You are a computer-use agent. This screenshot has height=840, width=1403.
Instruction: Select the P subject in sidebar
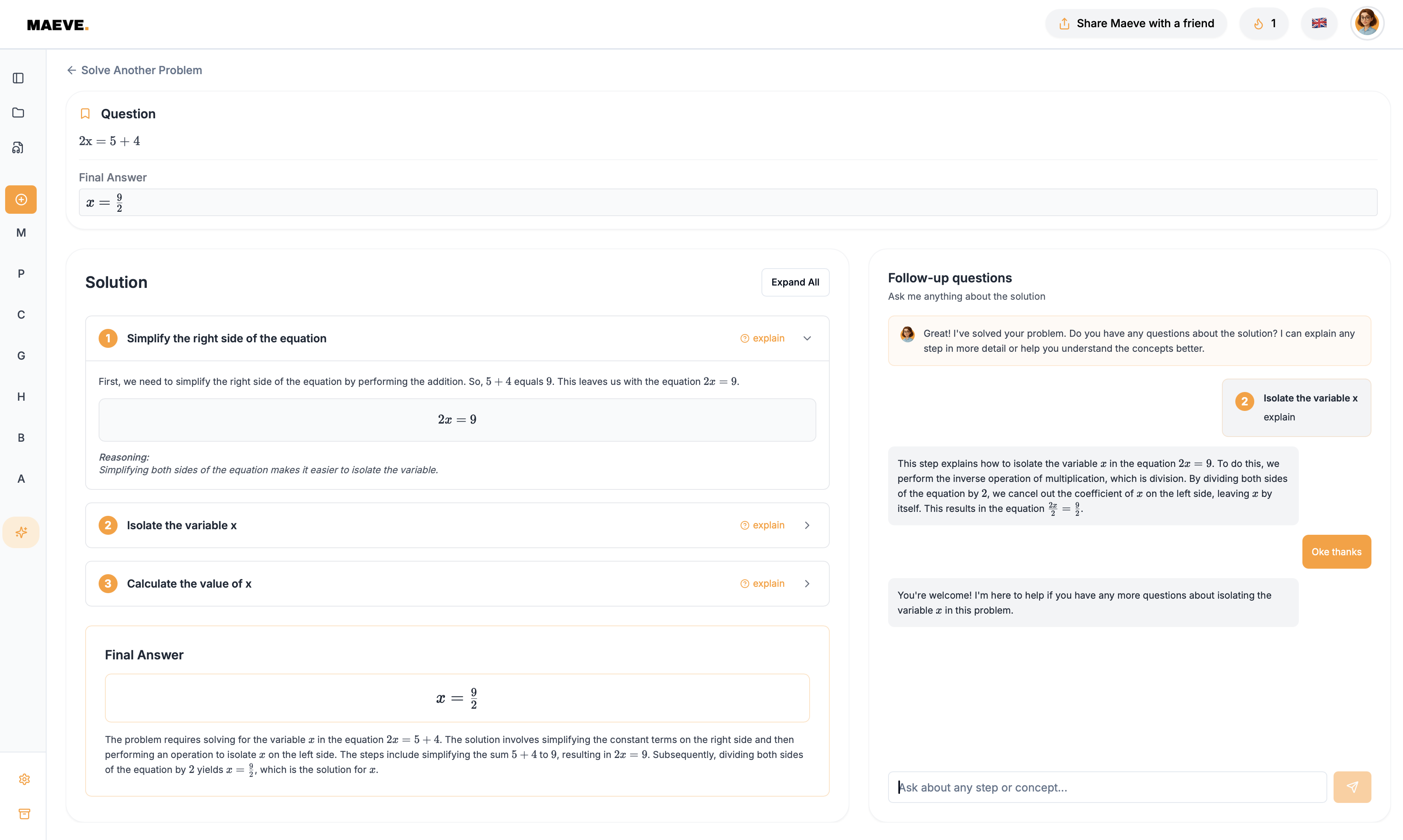point(21,274)
